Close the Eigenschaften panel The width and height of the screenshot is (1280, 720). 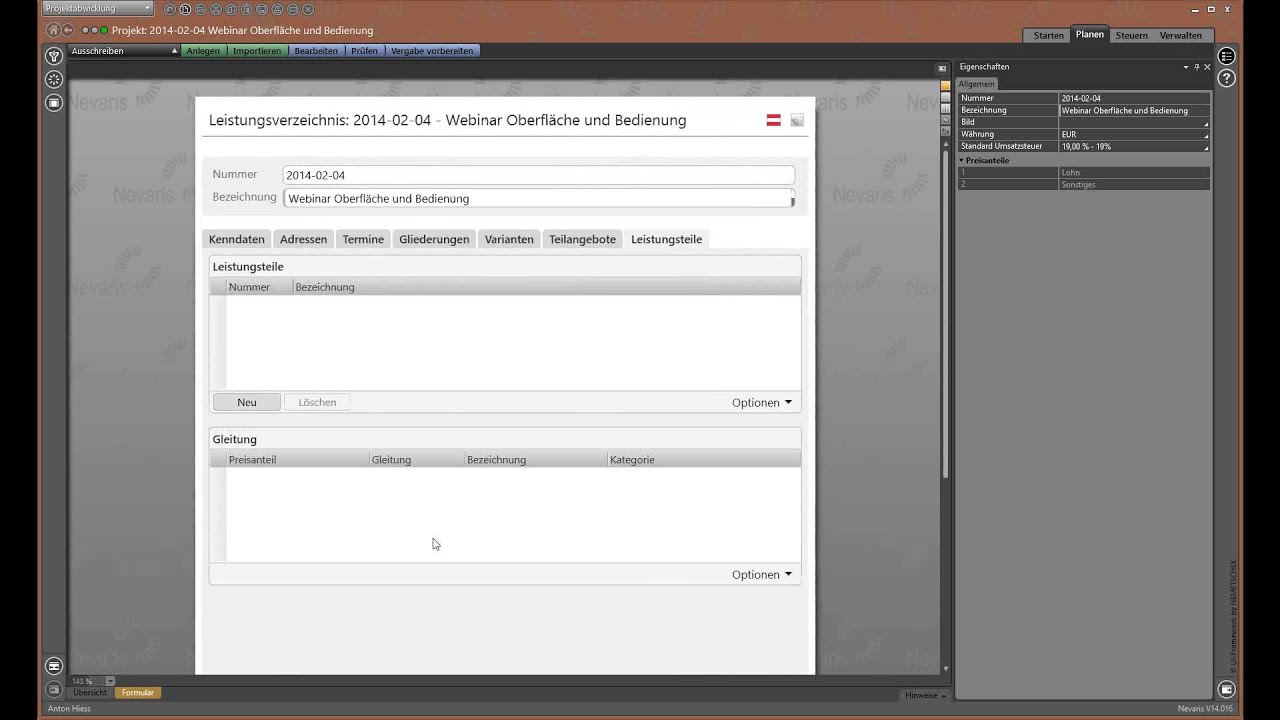[1207, 67]
